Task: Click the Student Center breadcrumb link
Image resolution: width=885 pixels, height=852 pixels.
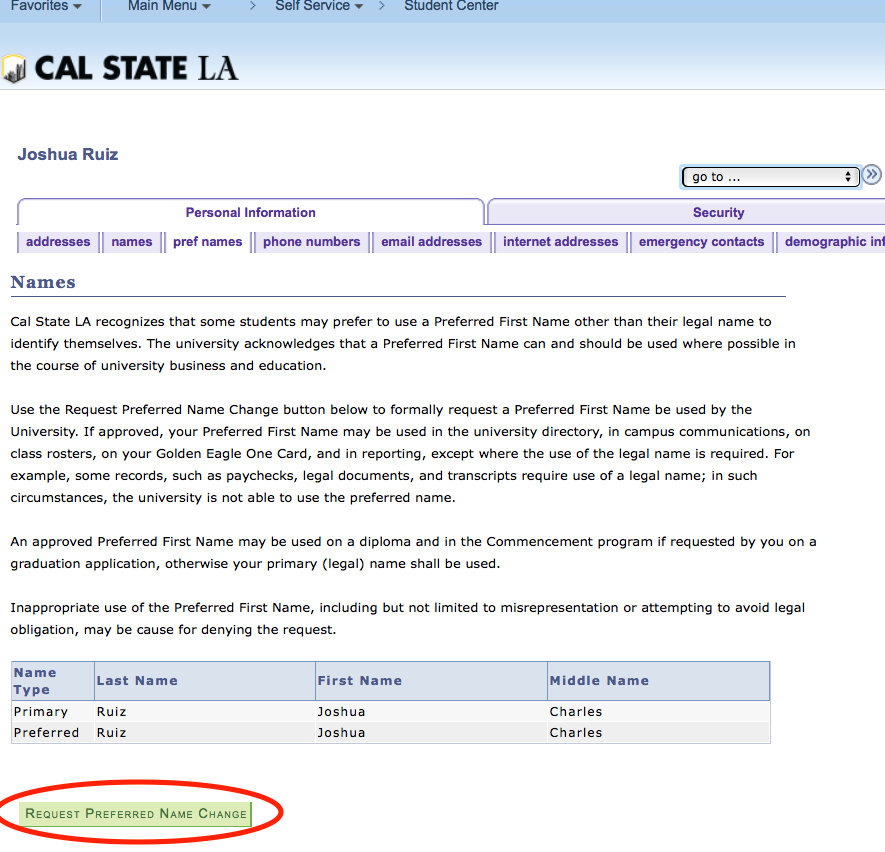Action: point(449,7)
